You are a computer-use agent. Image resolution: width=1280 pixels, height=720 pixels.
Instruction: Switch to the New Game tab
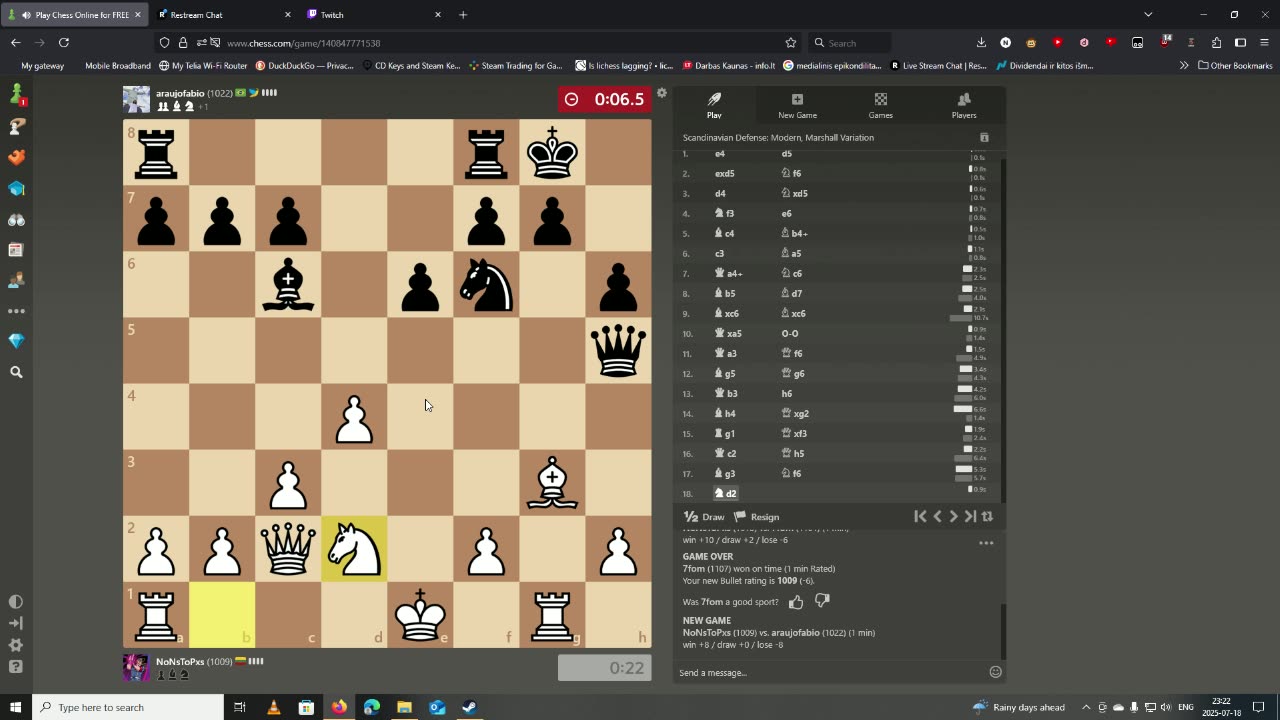pyautogui.click(x=797, y=105)
